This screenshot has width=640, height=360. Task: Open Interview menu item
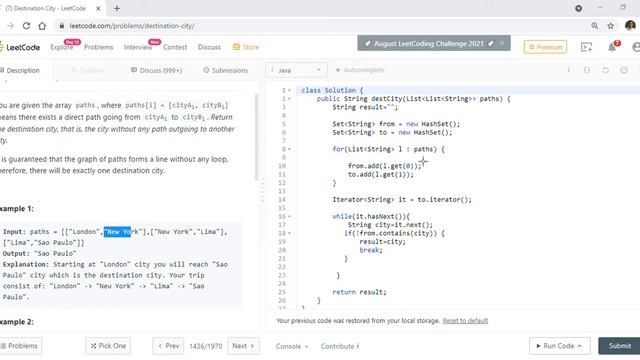click(x=138, y=47)
